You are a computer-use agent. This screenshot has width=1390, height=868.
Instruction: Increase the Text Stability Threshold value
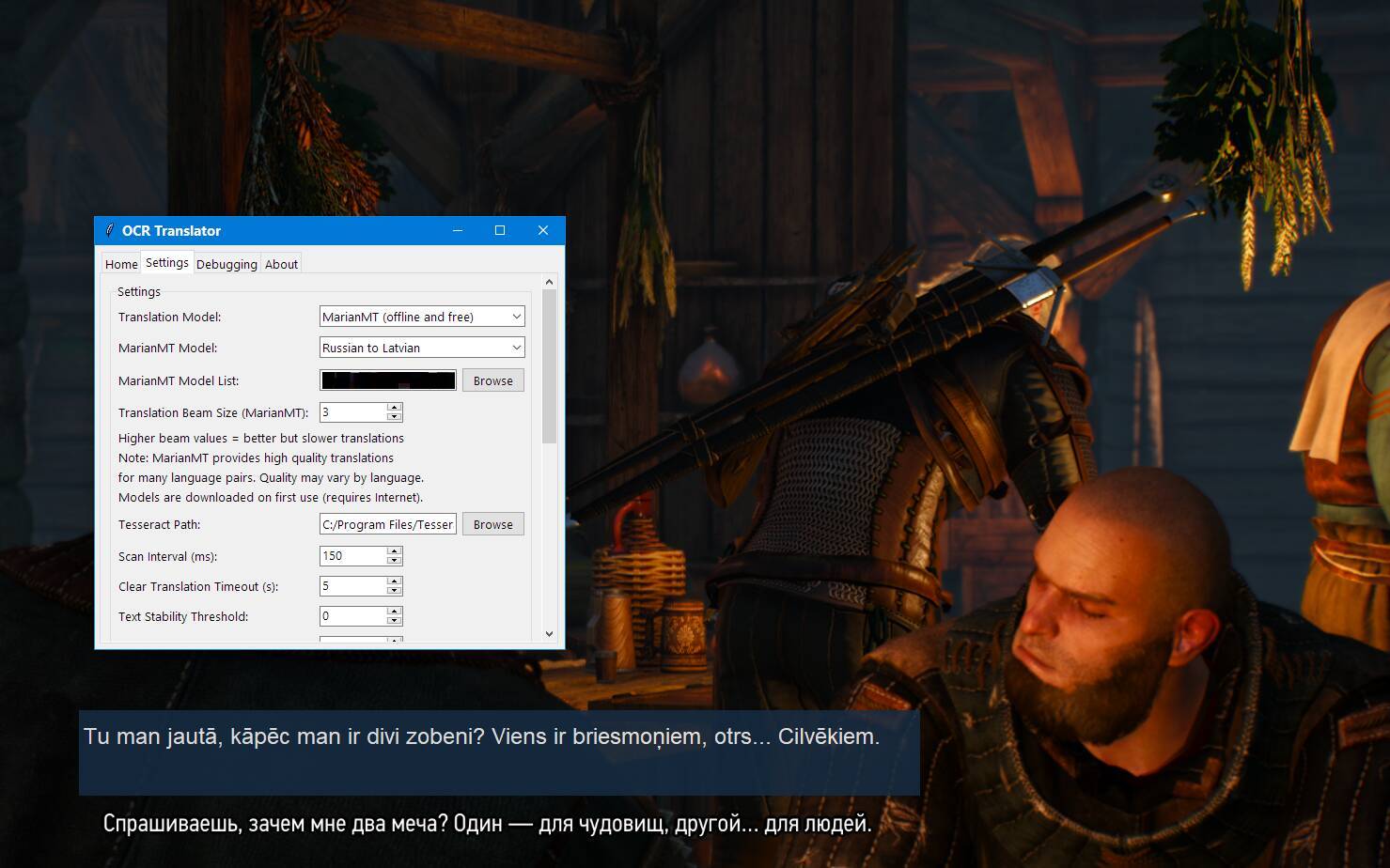pos(395,612)
